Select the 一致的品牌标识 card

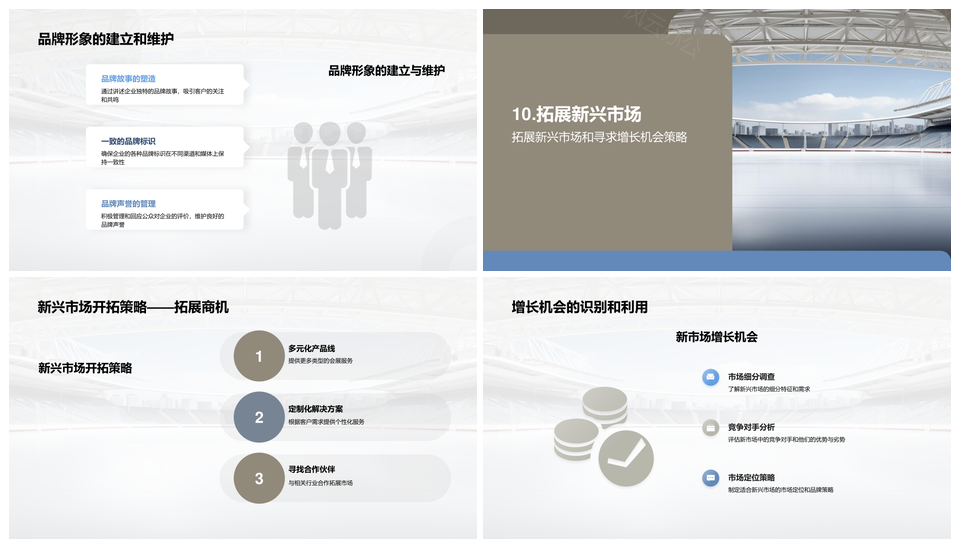[165, 150]
